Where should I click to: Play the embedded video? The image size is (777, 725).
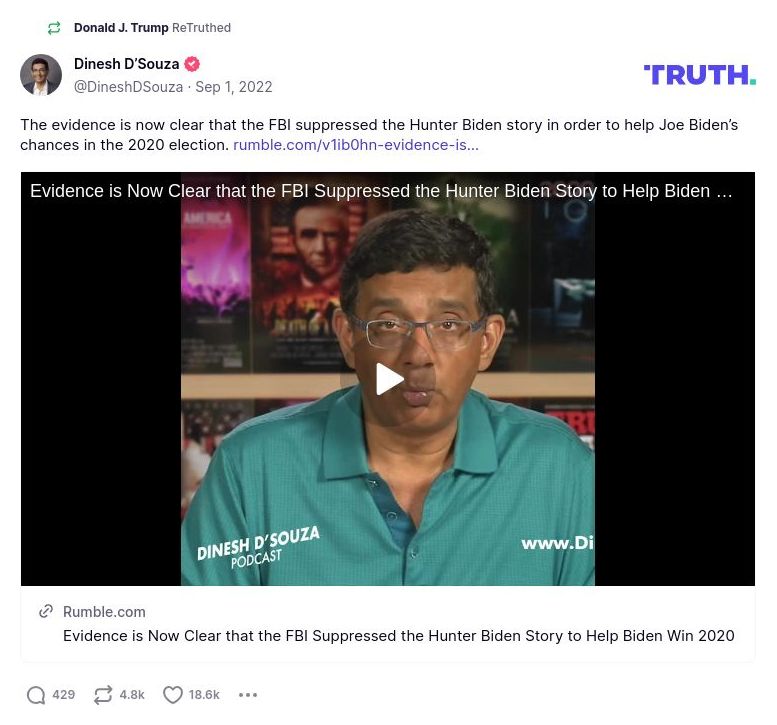point(389,379)
